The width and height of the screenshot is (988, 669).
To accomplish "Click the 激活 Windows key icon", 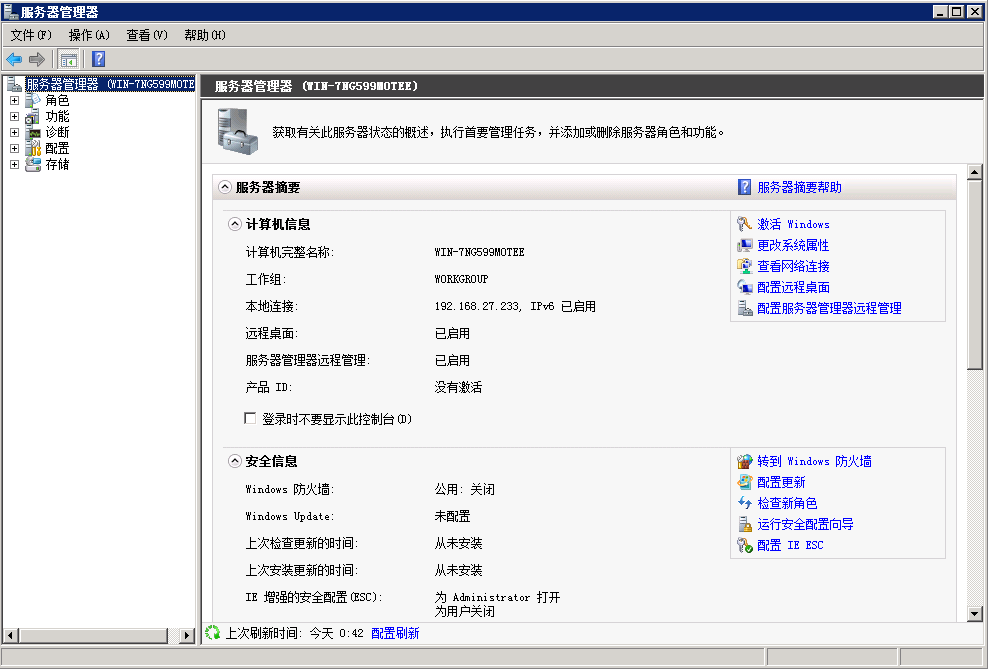I will pos(744,224).
